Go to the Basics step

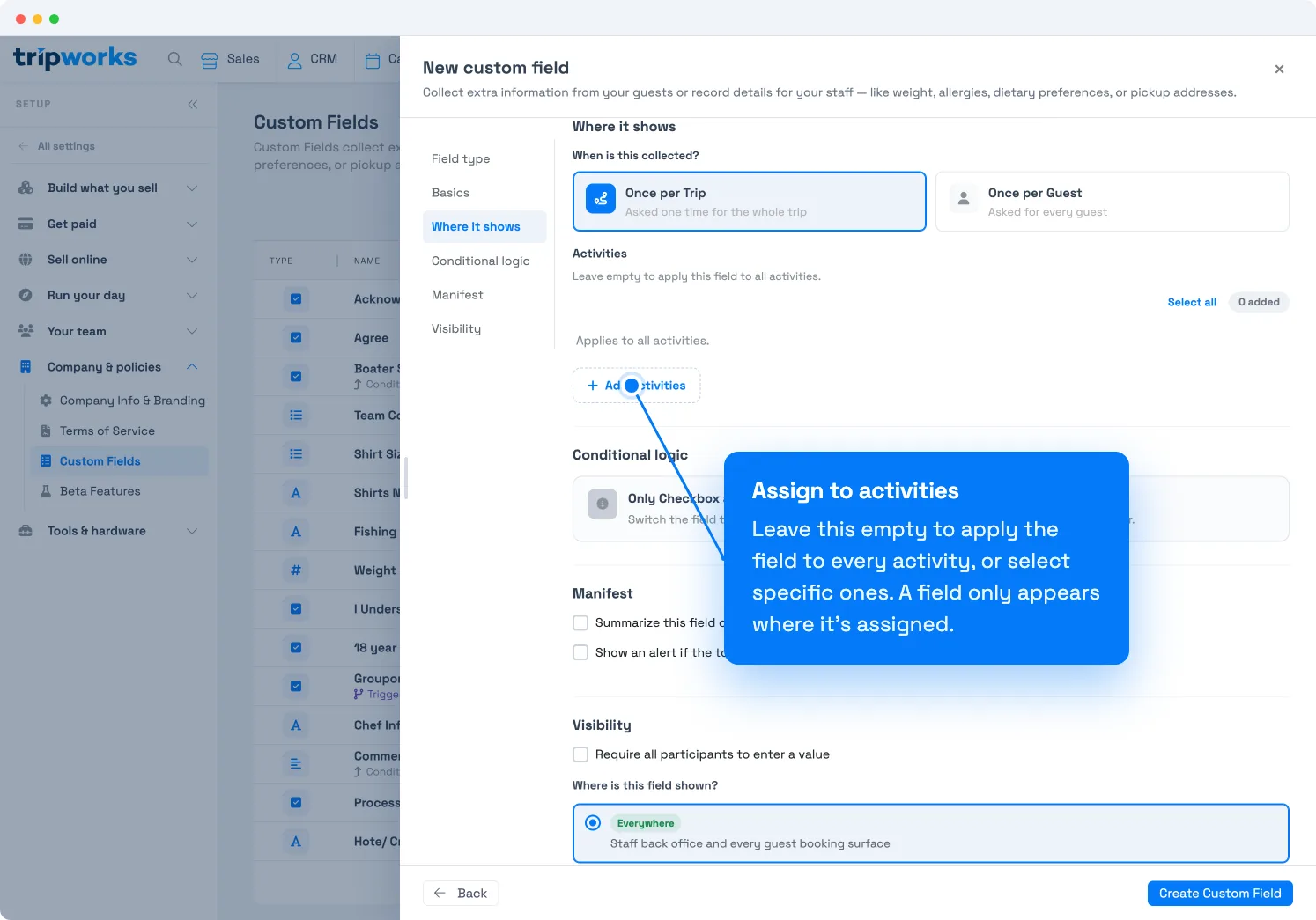[x=484, y=193]
